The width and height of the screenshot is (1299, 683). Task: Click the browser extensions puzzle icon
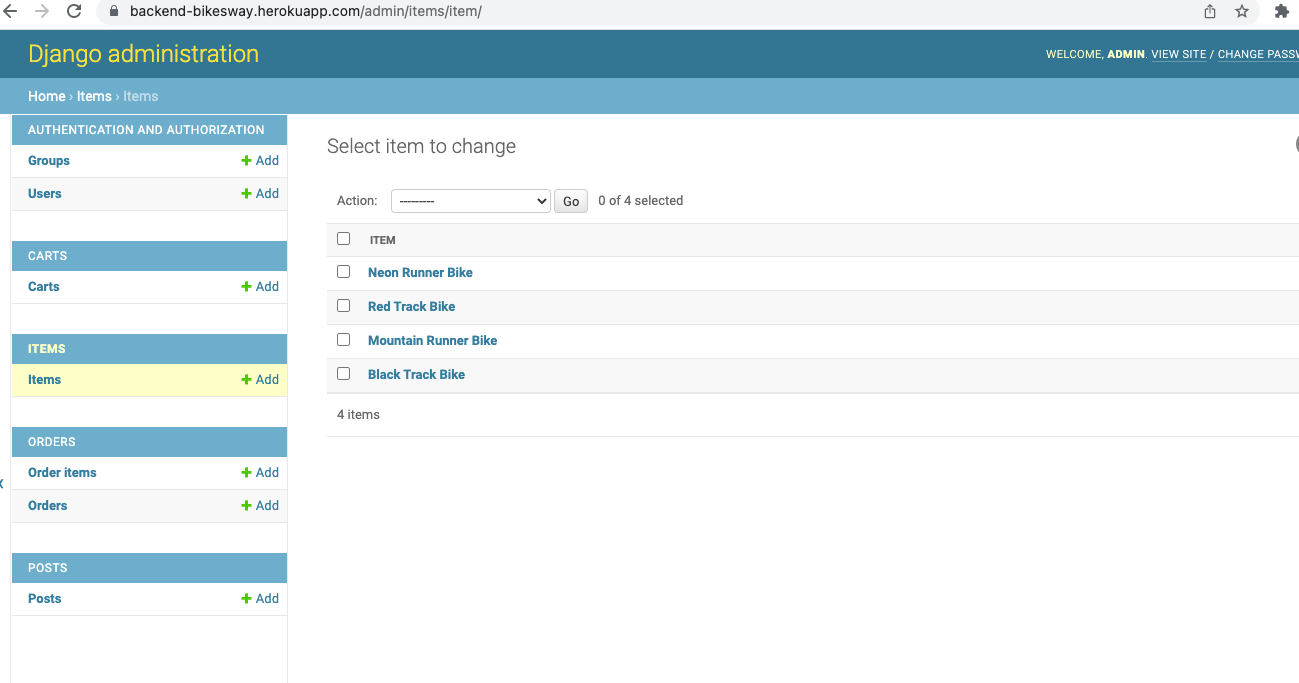1281,11
